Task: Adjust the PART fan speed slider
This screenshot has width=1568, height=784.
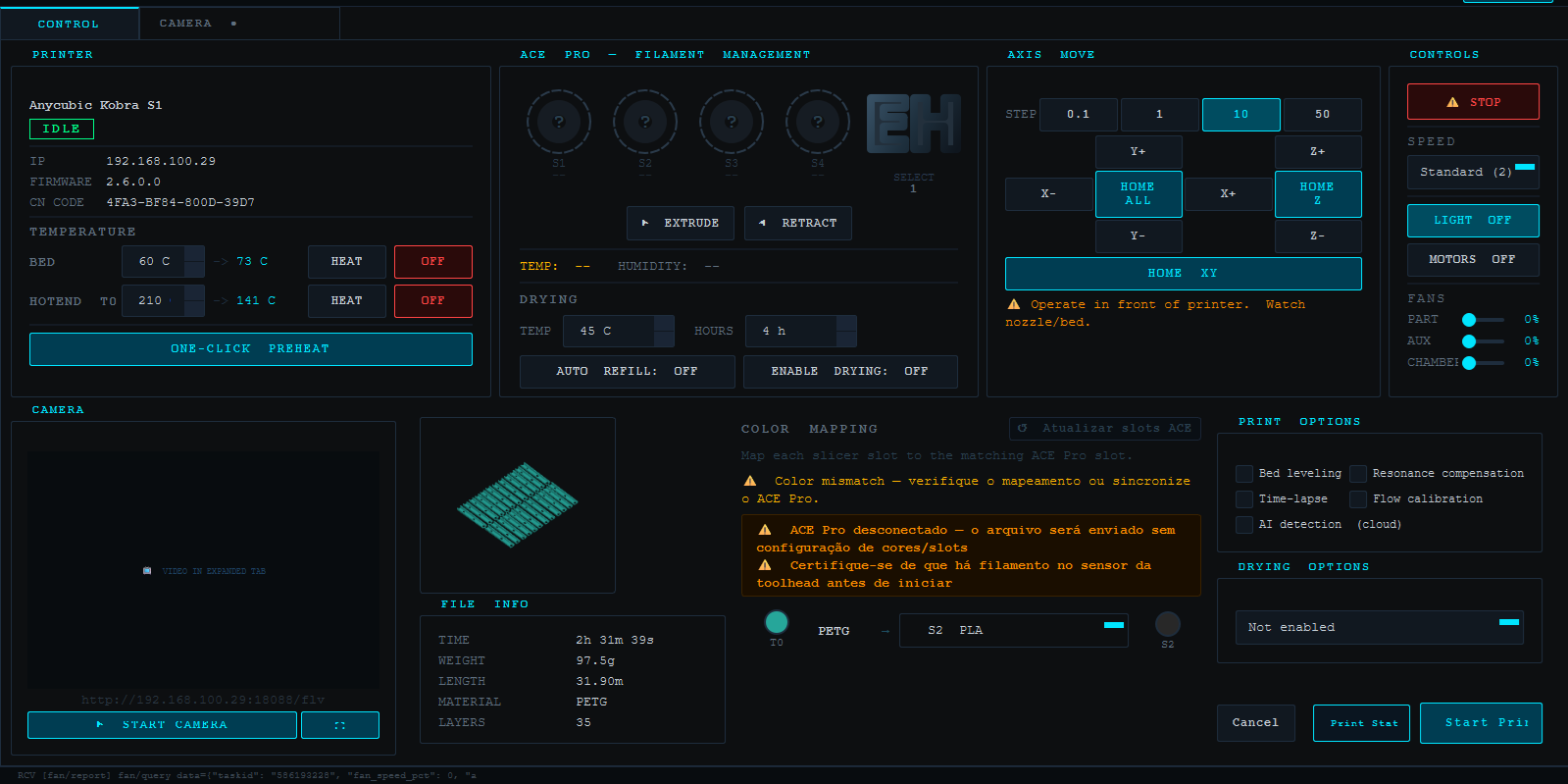Action: pyautogui.click(x=1485, y=320)
